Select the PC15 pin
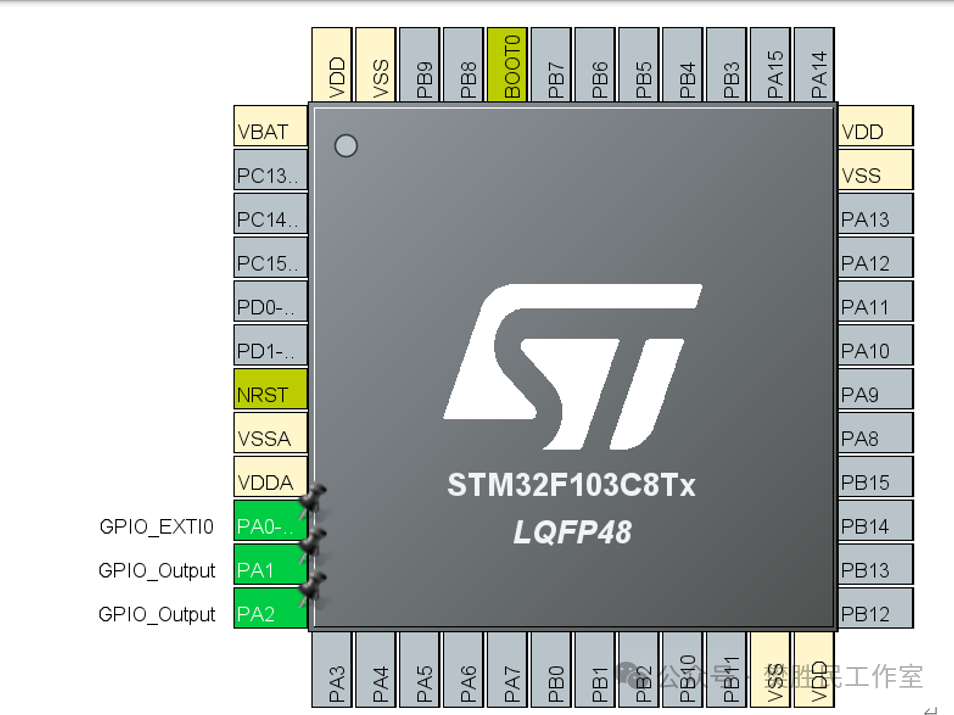954x715 pixels. coord(270,257)
